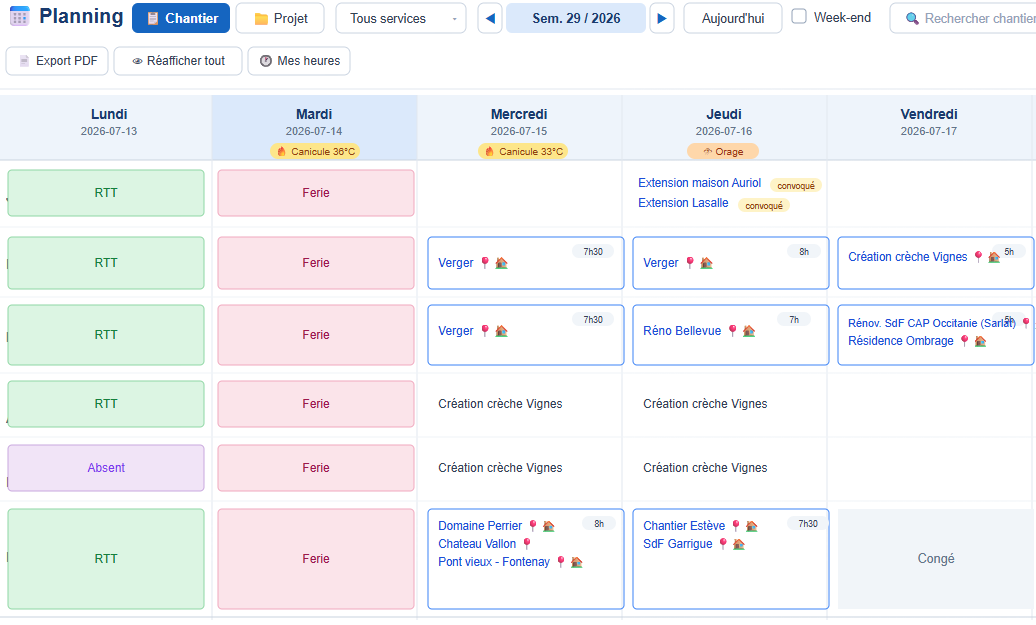
Task: Open the Résidence Ombrage link
Action: click(901, 340)
